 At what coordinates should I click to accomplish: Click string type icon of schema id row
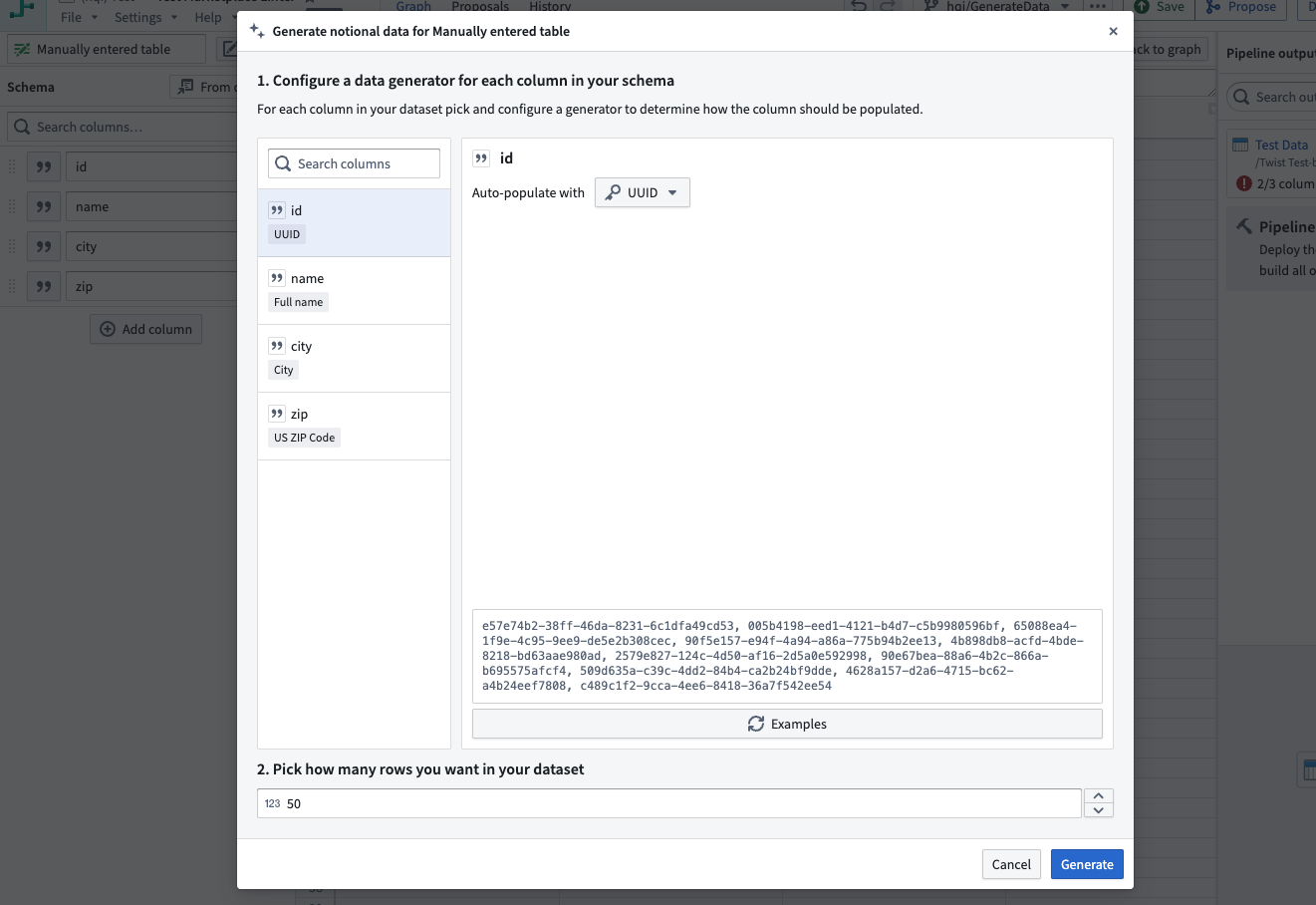pyautogui.click(x=44, y=166)
